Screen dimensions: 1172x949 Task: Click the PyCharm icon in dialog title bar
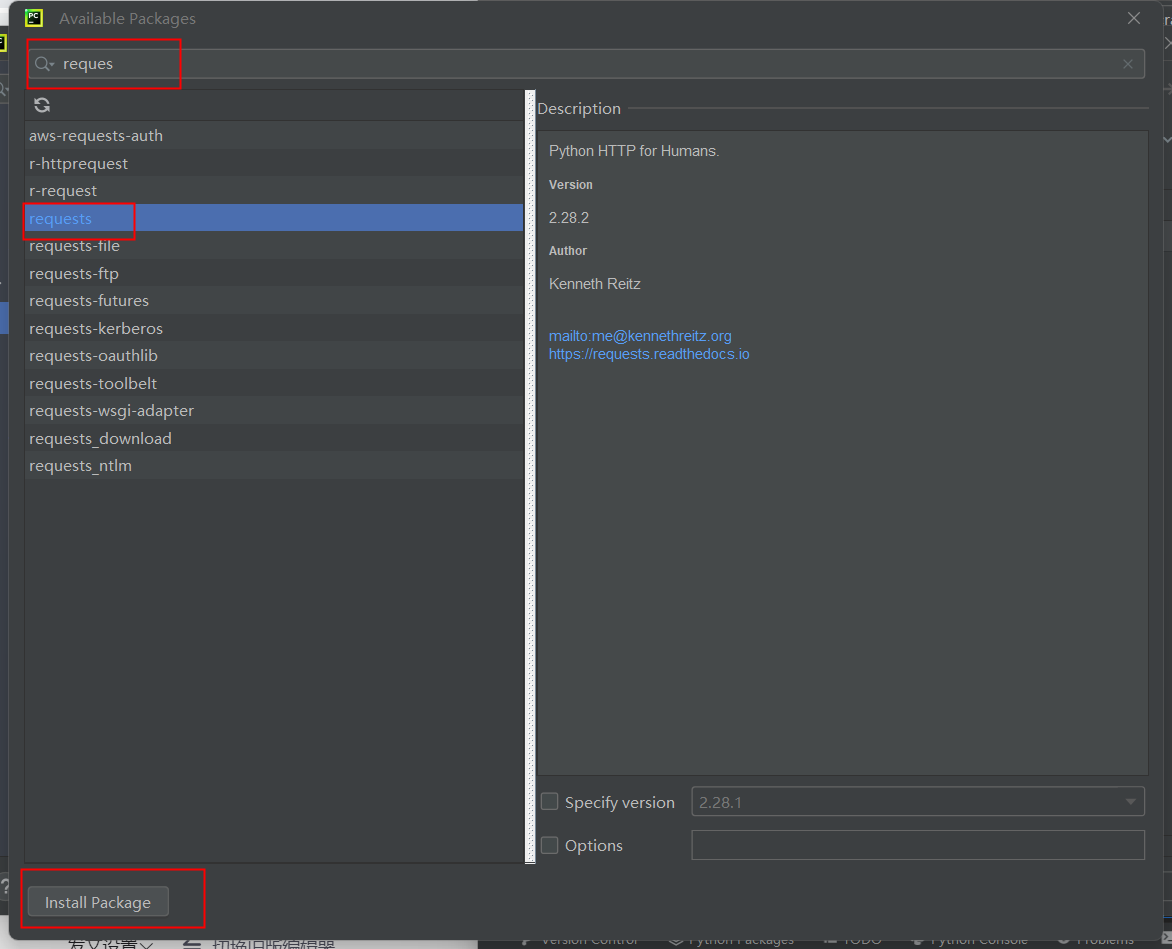[x=34, y=18]
